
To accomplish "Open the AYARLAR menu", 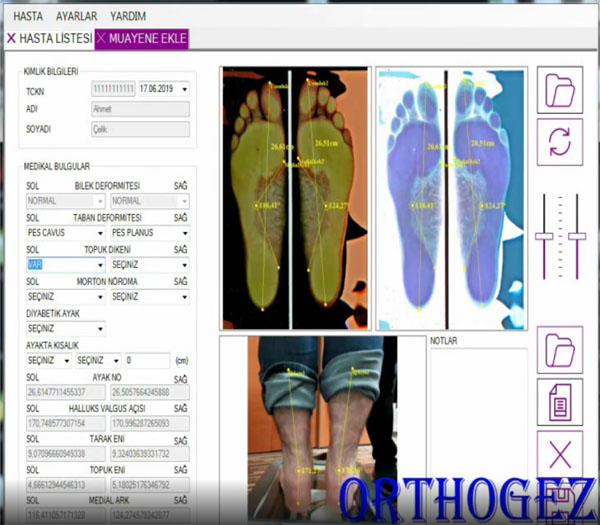I will (76, 17).
